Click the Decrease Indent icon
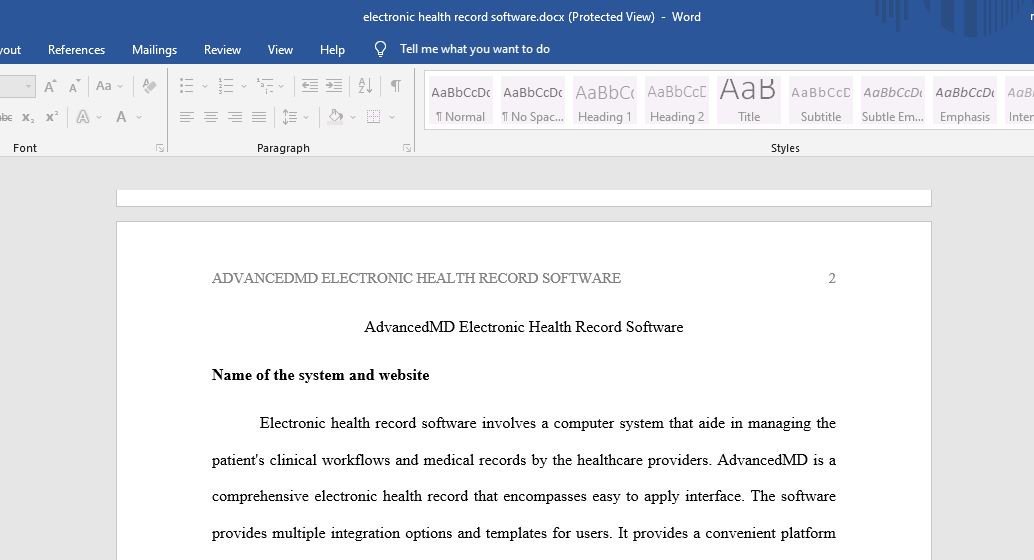Image resolution: width=1034 pixels, height=560 pixels. pos(309,86)
